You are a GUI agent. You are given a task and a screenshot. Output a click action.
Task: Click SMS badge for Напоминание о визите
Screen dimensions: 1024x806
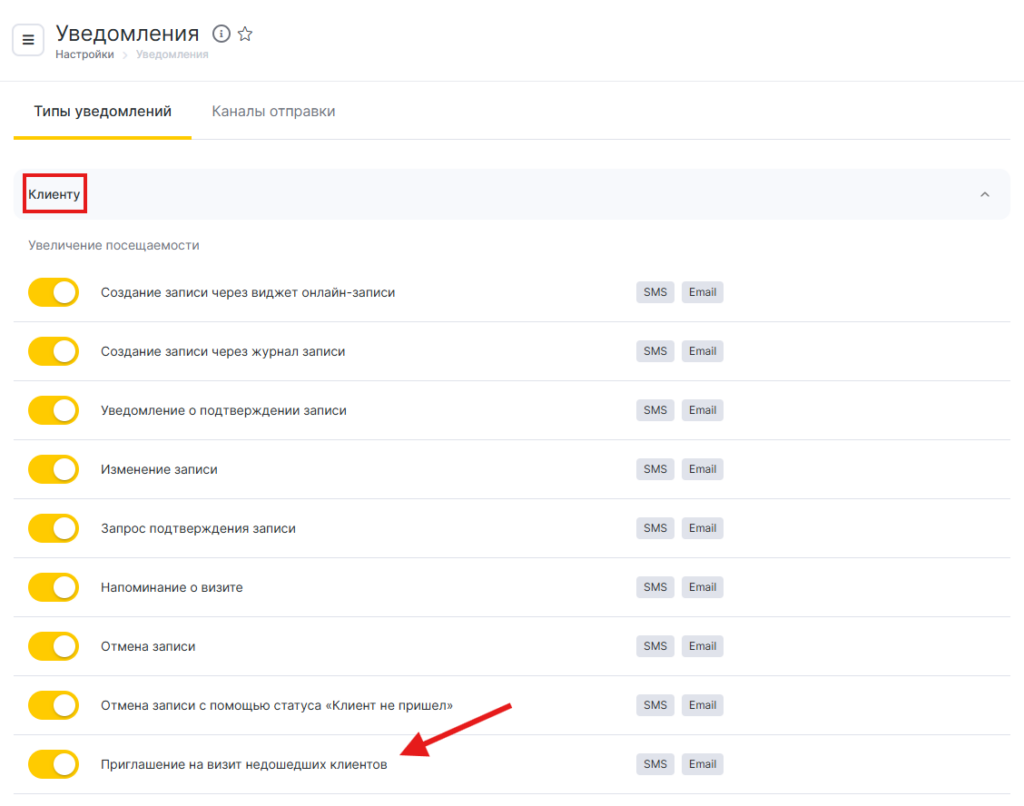pos(655,587)
